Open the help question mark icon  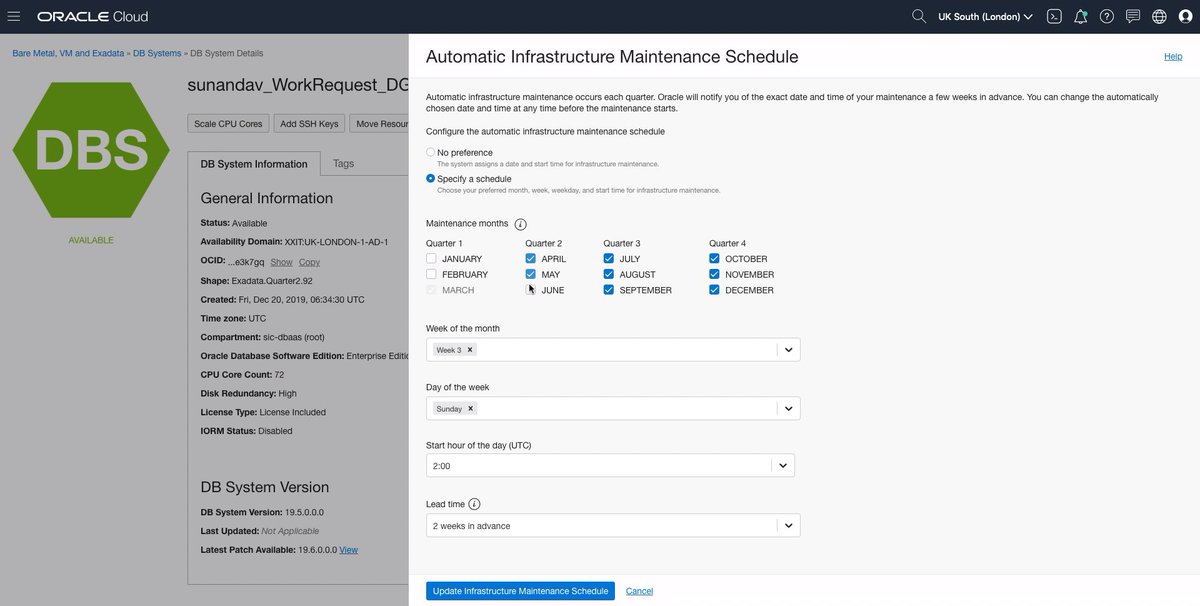point(1107,16)
